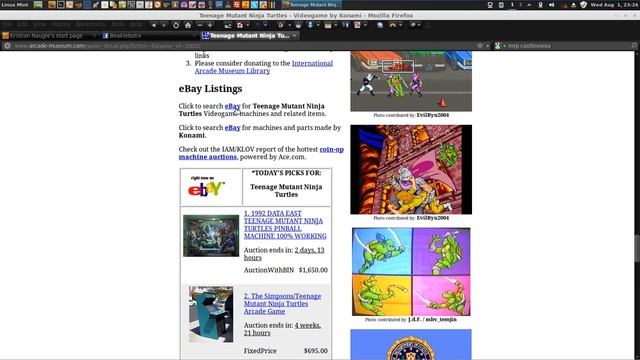Open the clock showing Wed Aug date
This screenshot has height=360, width=640.
click(x=614, y=5)
